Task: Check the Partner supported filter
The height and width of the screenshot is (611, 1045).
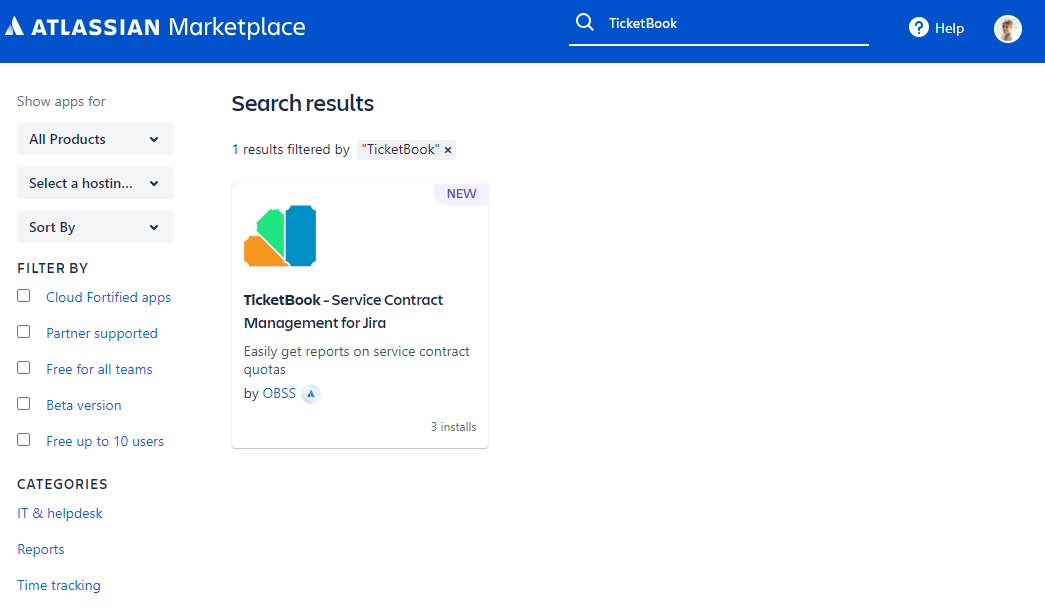Action: 24,332
